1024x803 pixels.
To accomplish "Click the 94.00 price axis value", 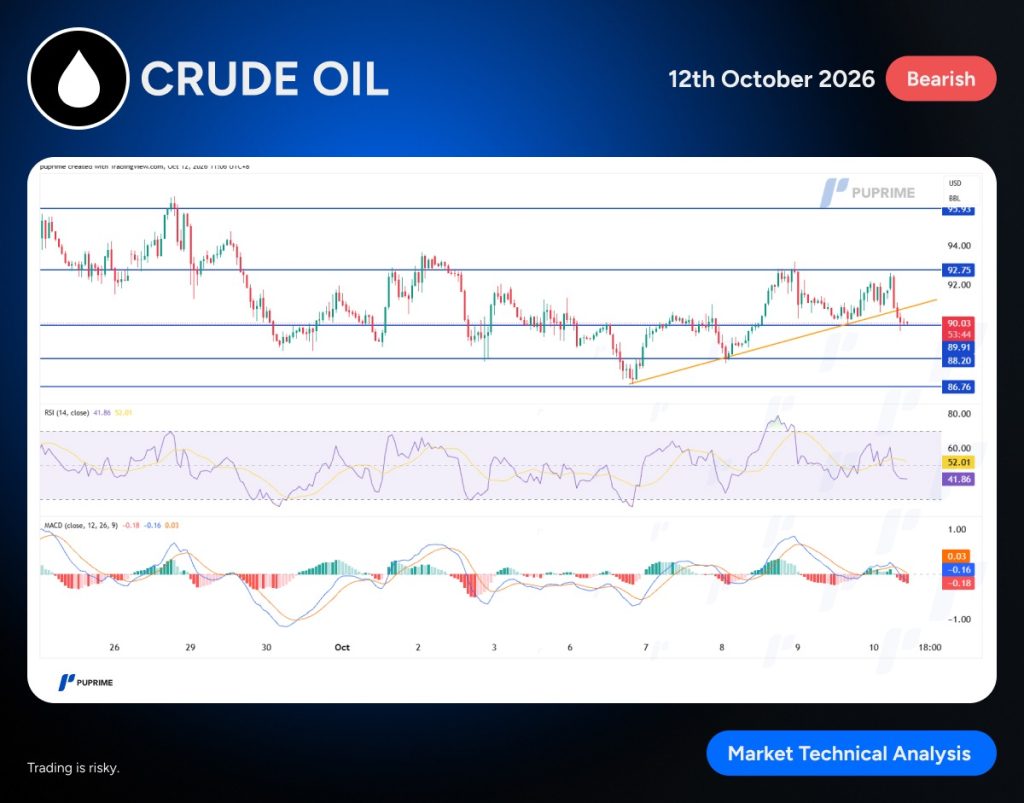I will coord(959,246).
